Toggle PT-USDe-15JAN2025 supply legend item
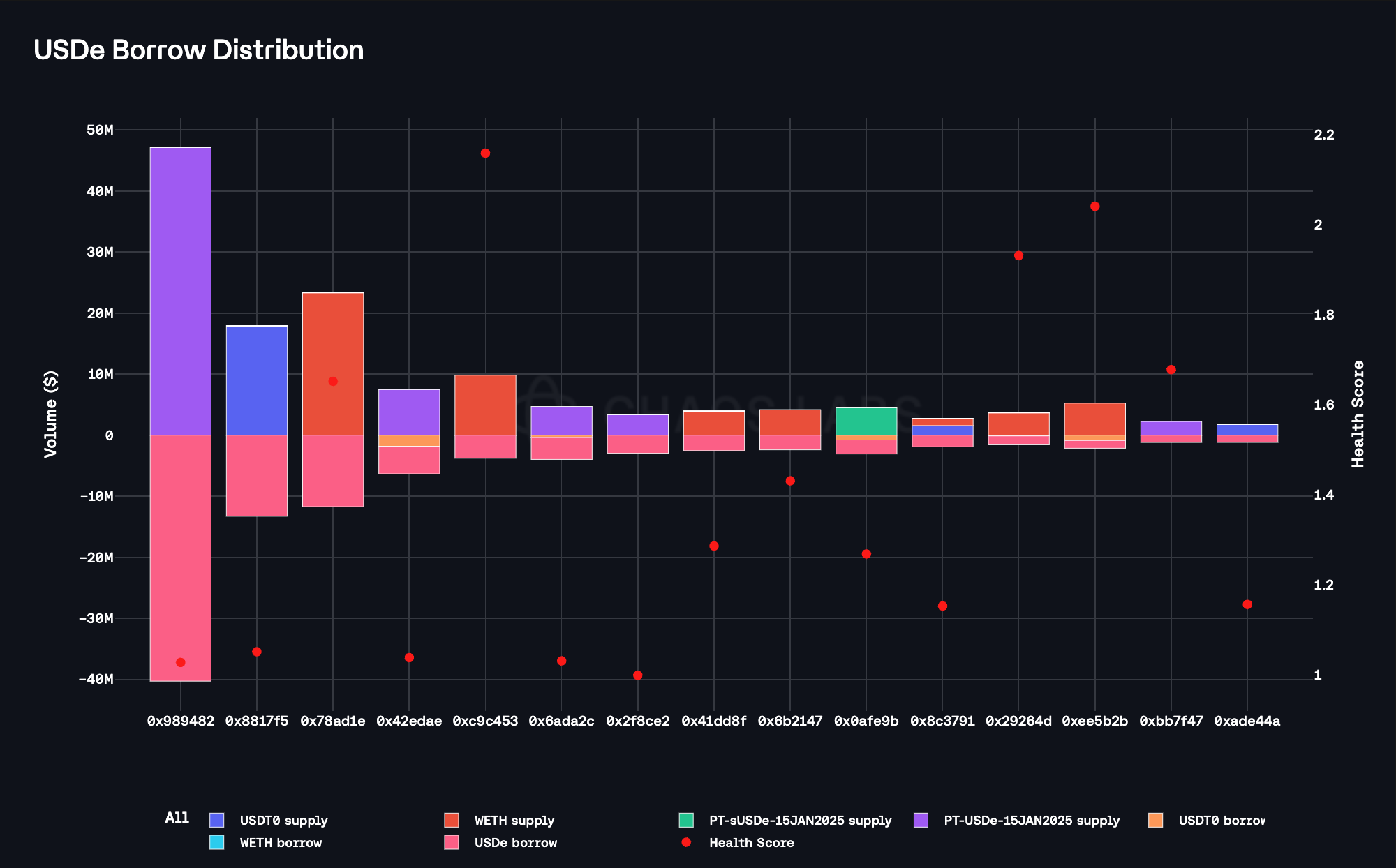 1031,821
